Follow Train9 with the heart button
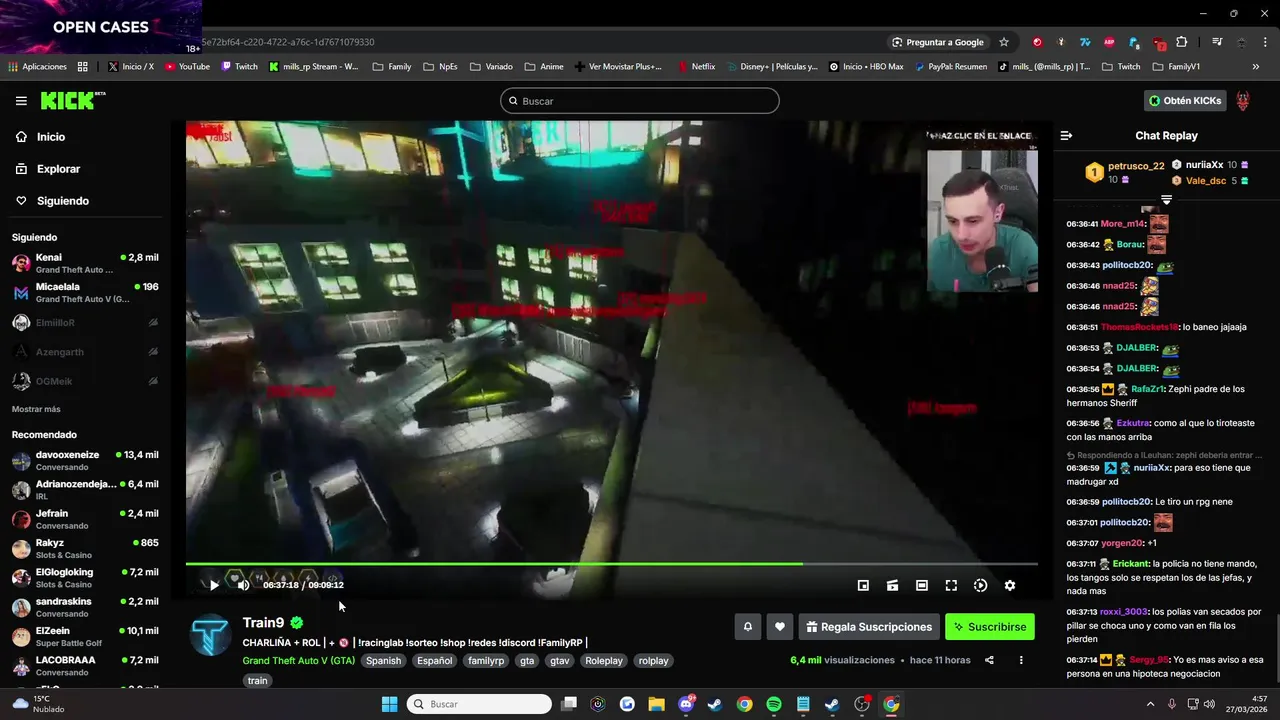 (x=780, y=627)
